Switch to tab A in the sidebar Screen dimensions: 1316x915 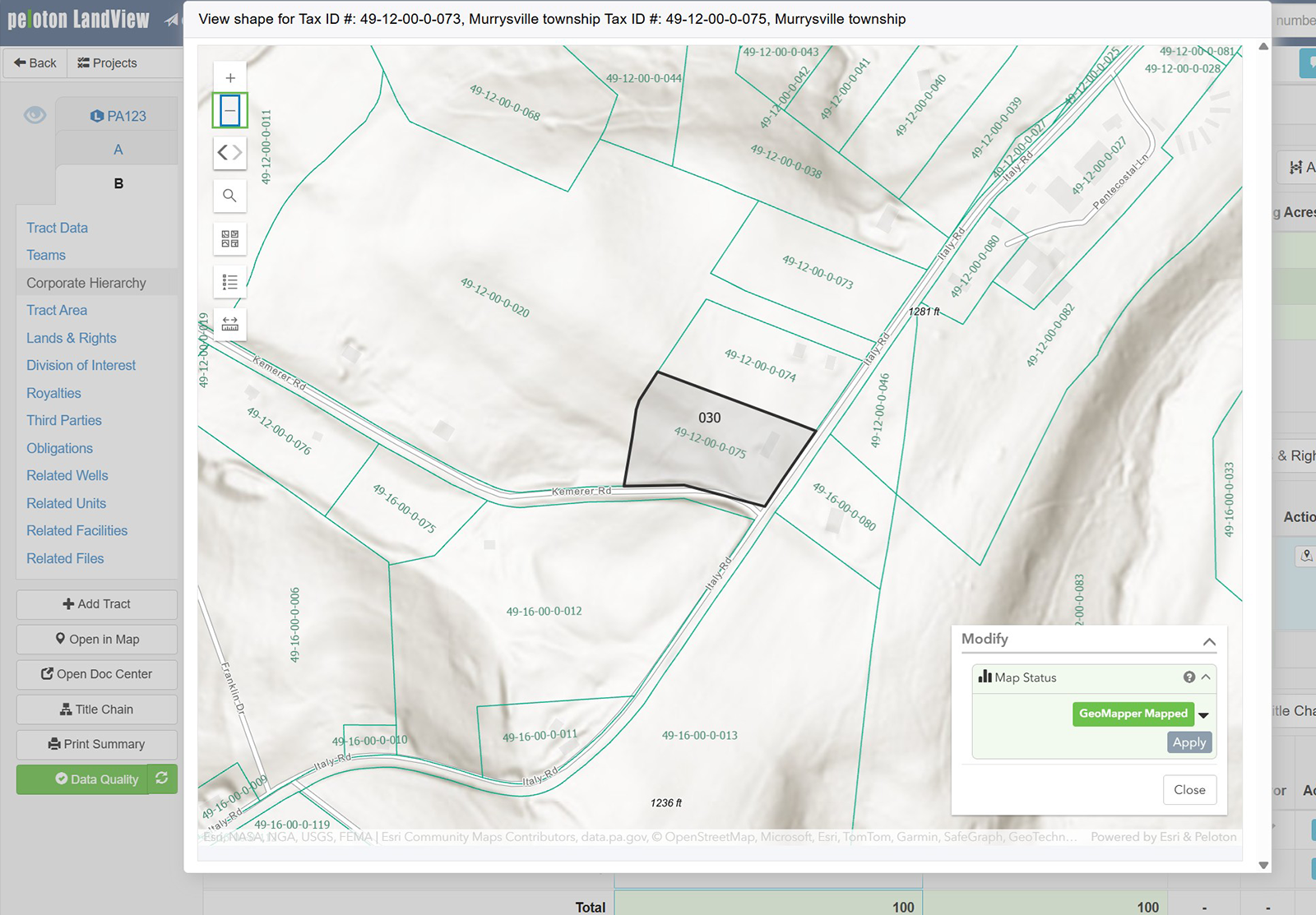click(117, 149)
